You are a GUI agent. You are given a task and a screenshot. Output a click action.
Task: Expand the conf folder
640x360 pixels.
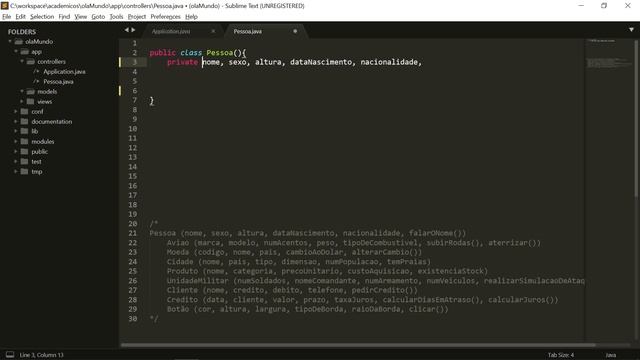coord(16,111)
